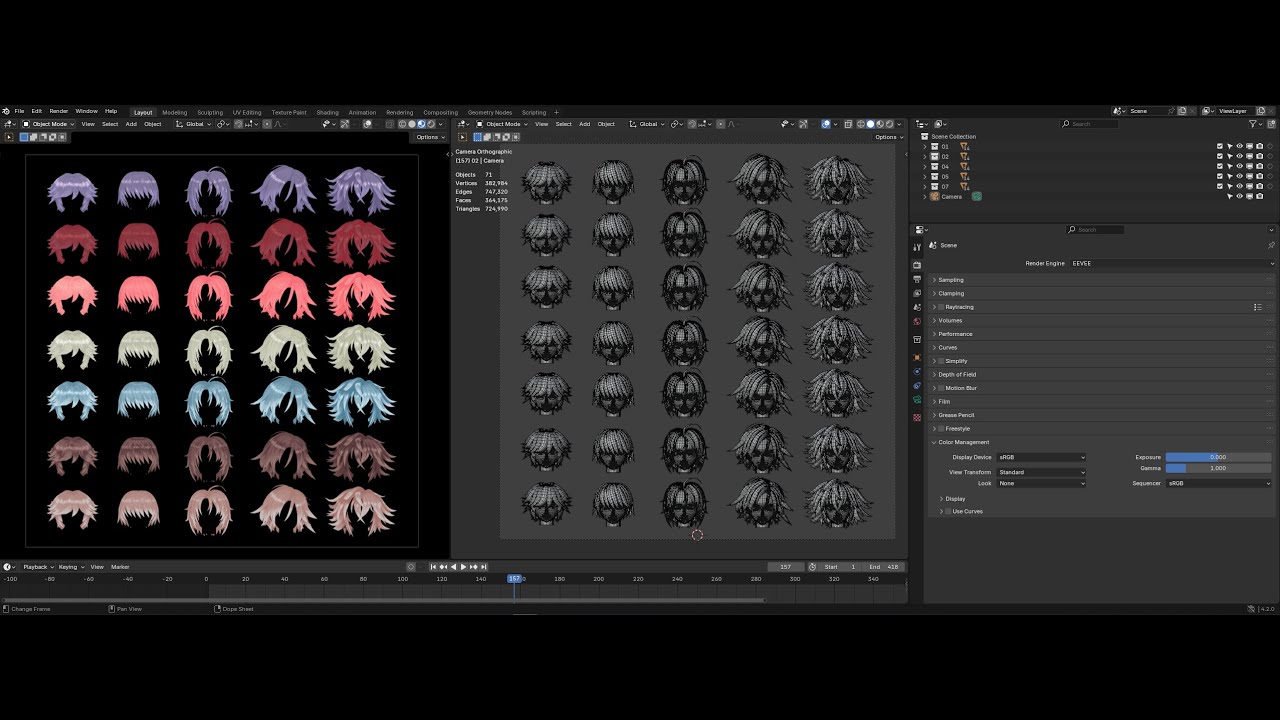Open Add menu in right viewport header

pyautogui.click(x=584, y=124)
